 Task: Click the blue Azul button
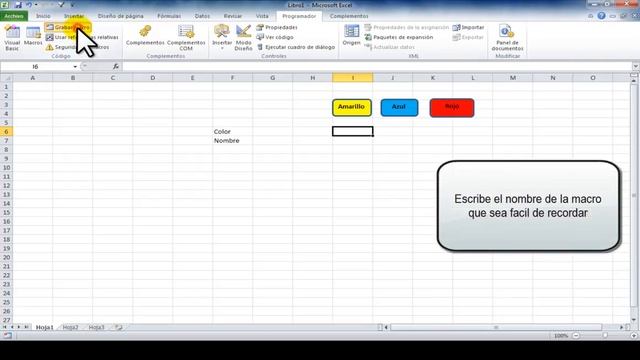pos(399,107)
